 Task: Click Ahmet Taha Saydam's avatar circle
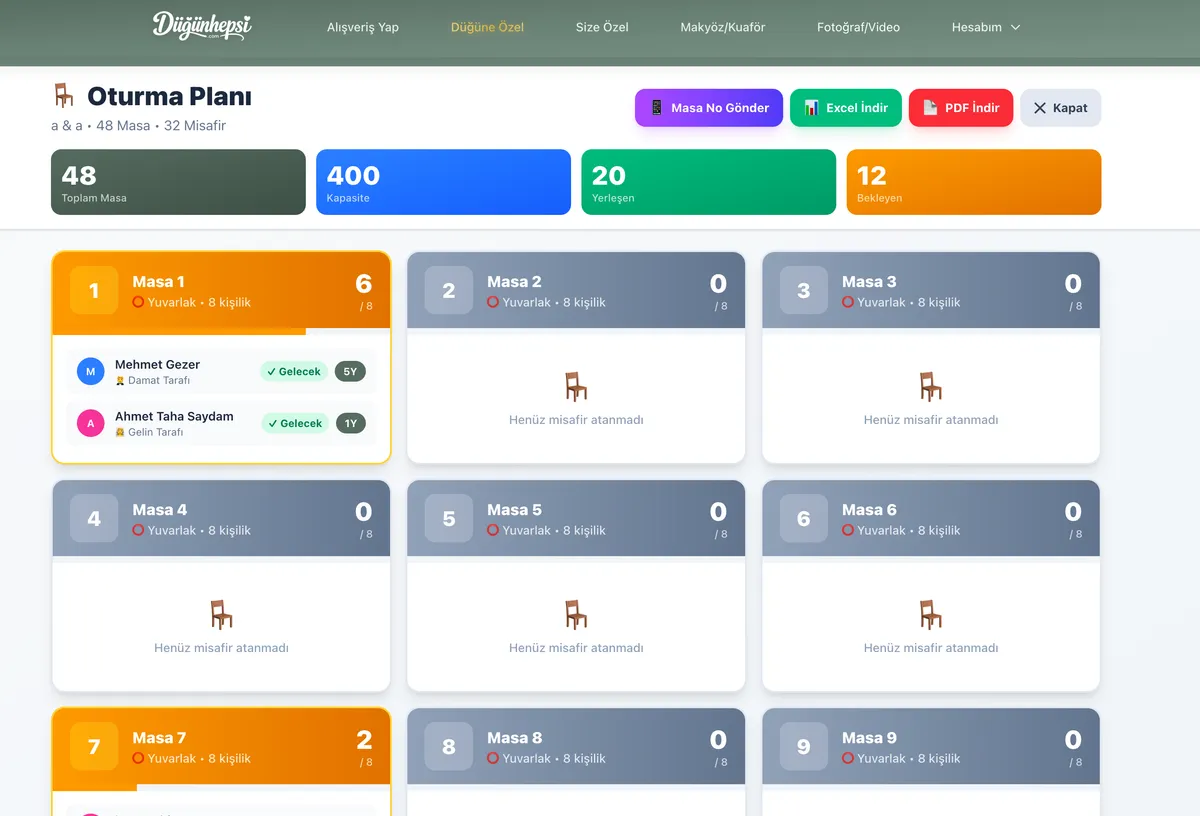coord(91,424)
